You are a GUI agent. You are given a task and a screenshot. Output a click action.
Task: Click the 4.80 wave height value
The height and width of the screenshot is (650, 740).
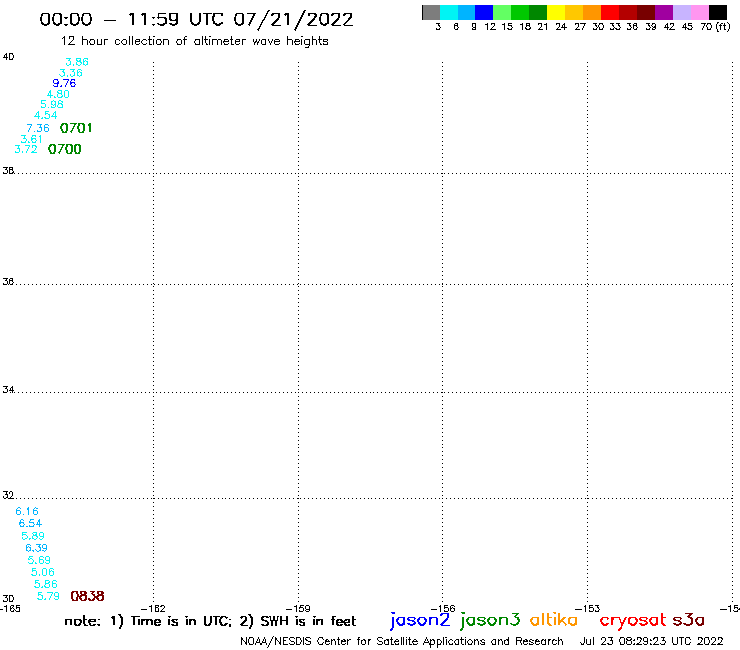[x=58, y=94]
